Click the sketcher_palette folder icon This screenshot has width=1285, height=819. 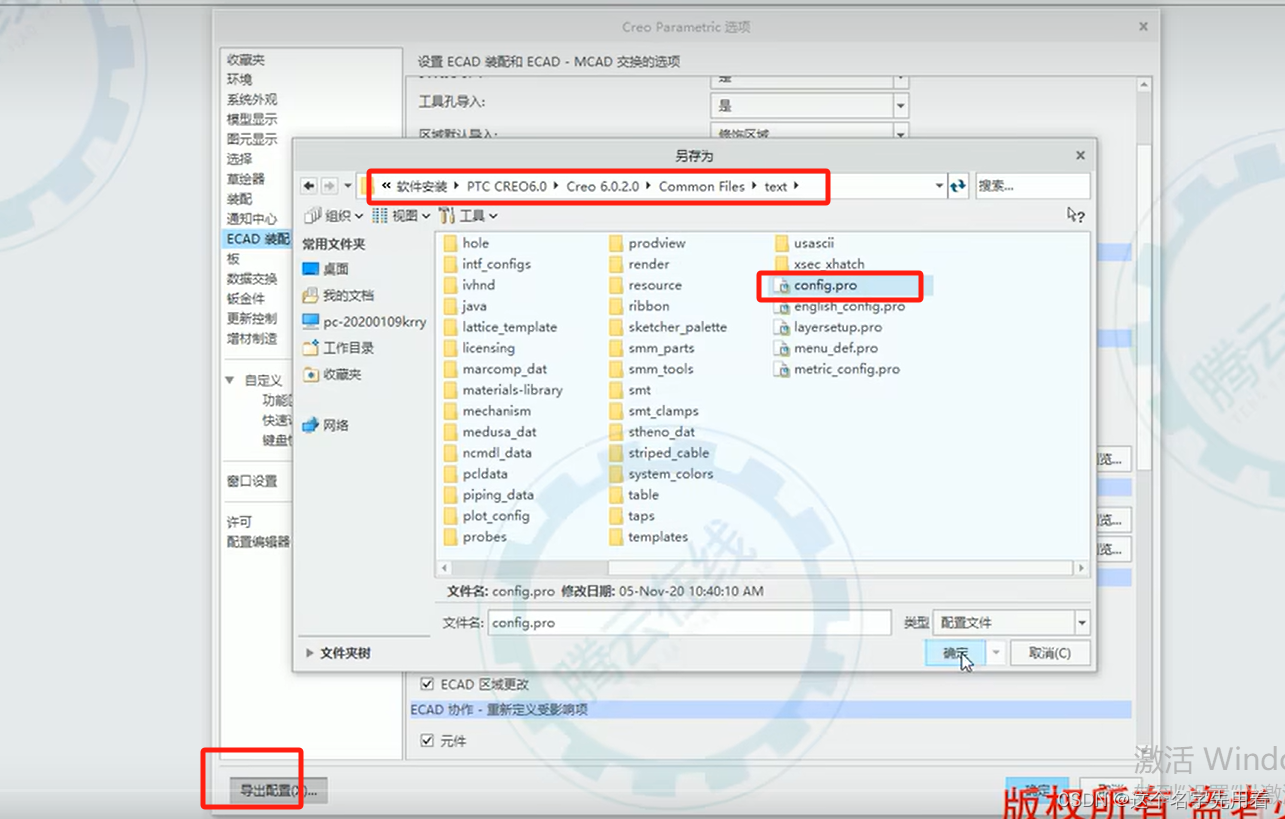[x=616, y=327]
